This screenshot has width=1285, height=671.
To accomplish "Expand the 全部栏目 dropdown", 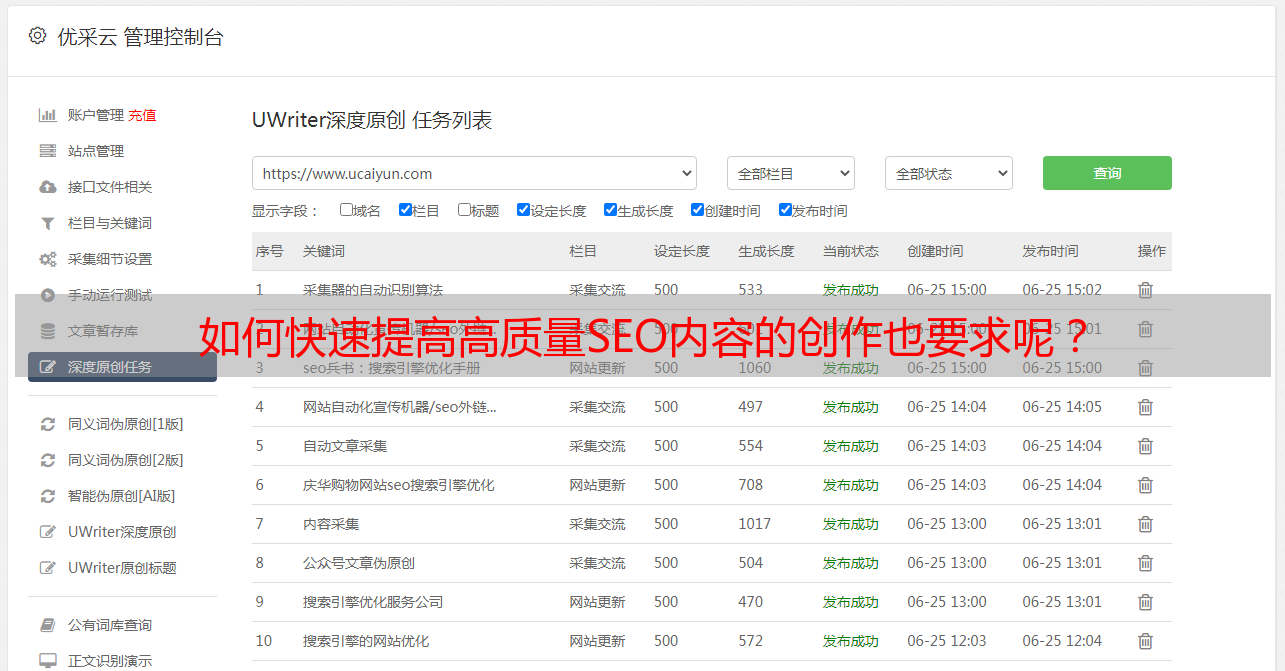I will 790,173.
